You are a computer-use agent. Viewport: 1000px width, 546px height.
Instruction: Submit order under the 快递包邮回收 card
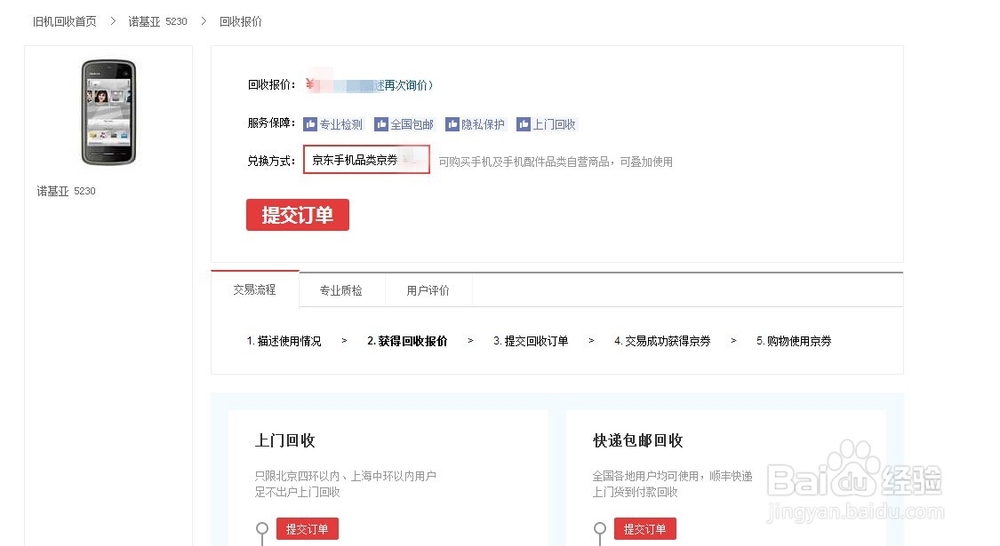coord(645,529)
